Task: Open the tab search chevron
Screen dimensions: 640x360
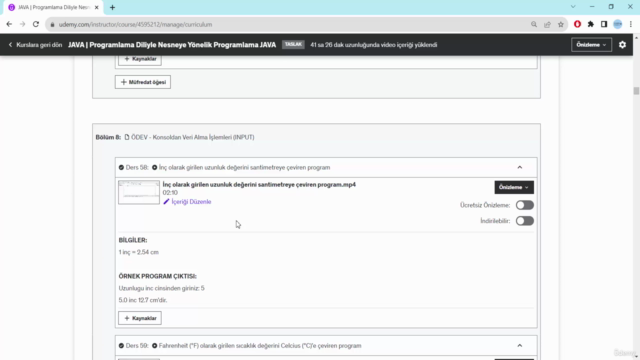Action: 573,7
